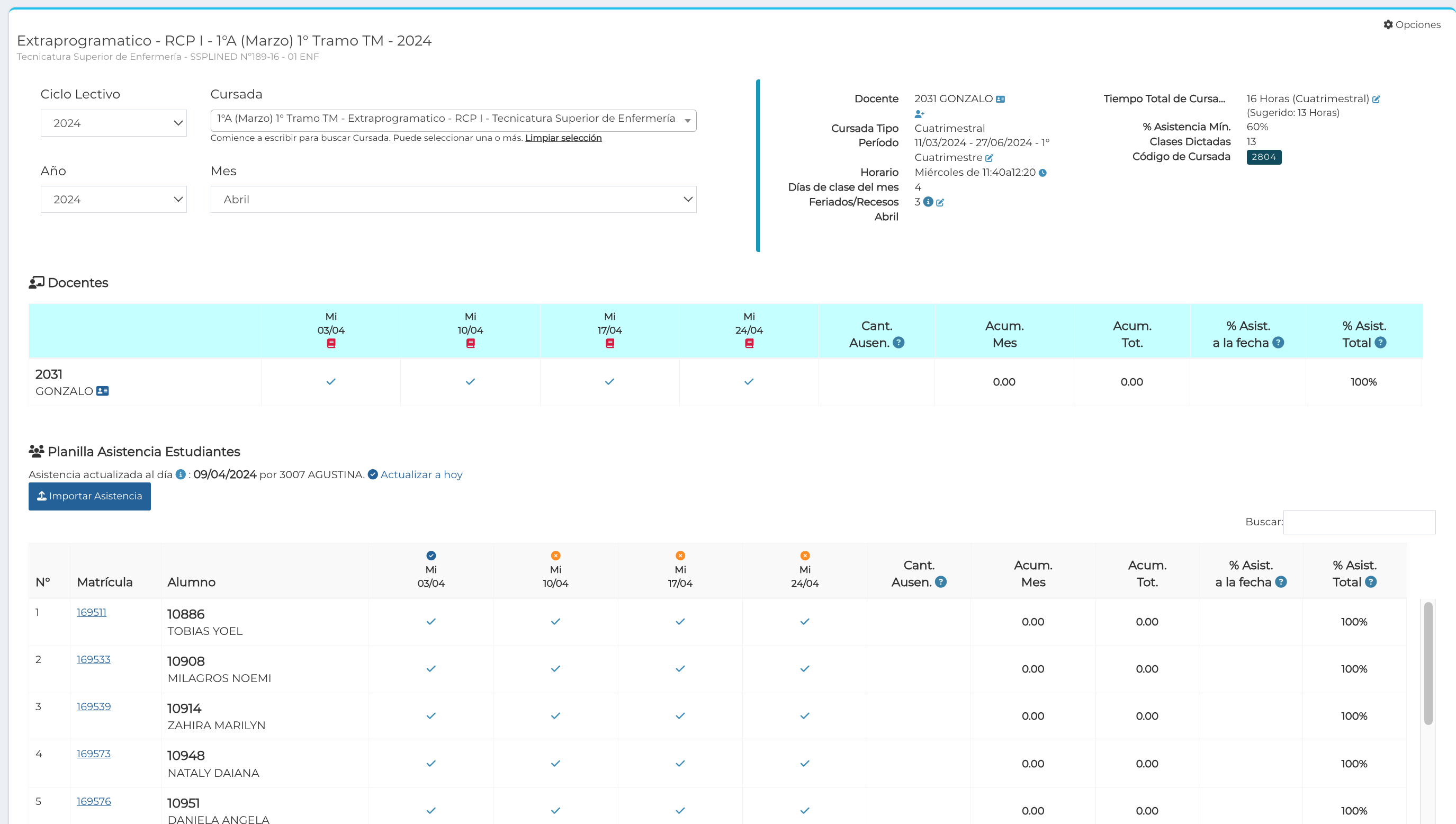This screenshot has height=824, width=1456.
Task: Edit Tiempo Total de Cursada hours
Action: [1376, 99]
